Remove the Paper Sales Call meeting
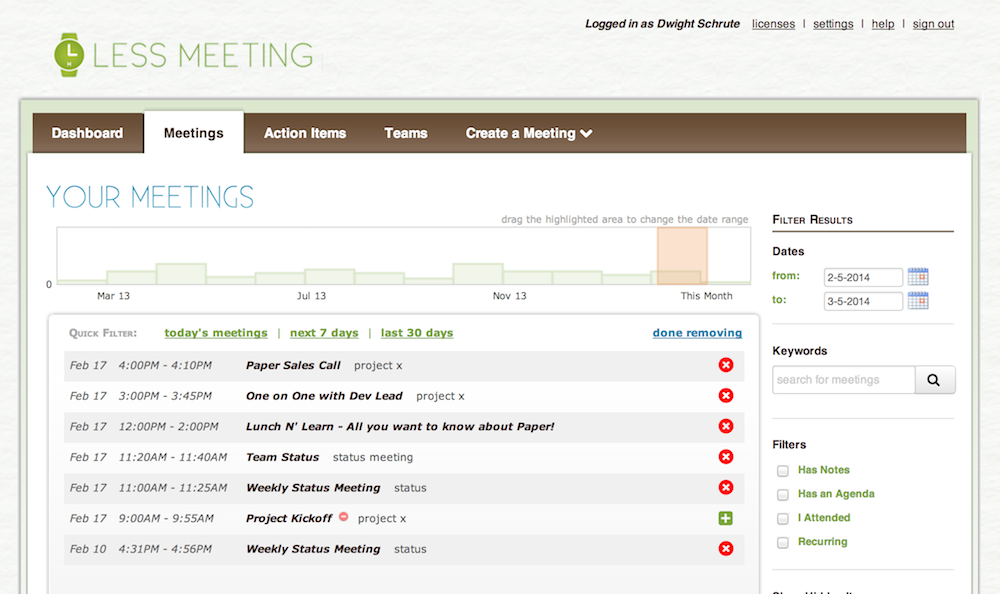The image size is (1000, 594). 726,365
